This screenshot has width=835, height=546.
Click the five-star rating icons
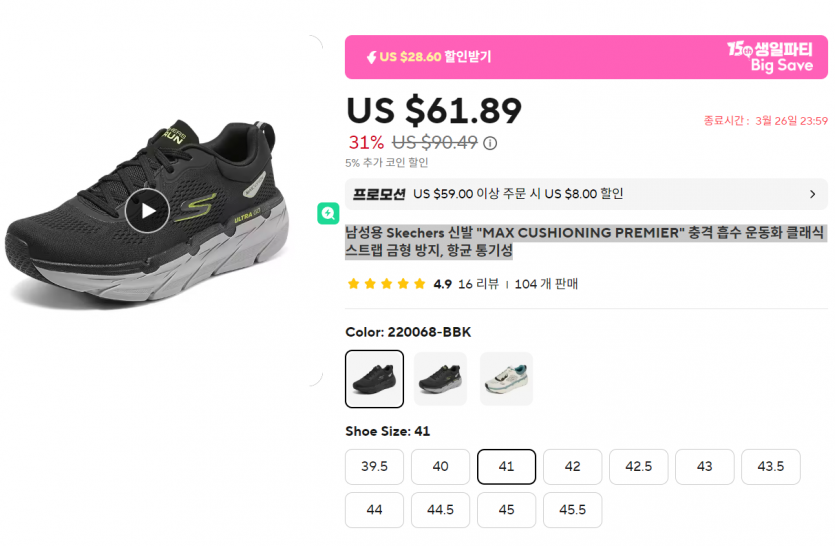[387, 284]
